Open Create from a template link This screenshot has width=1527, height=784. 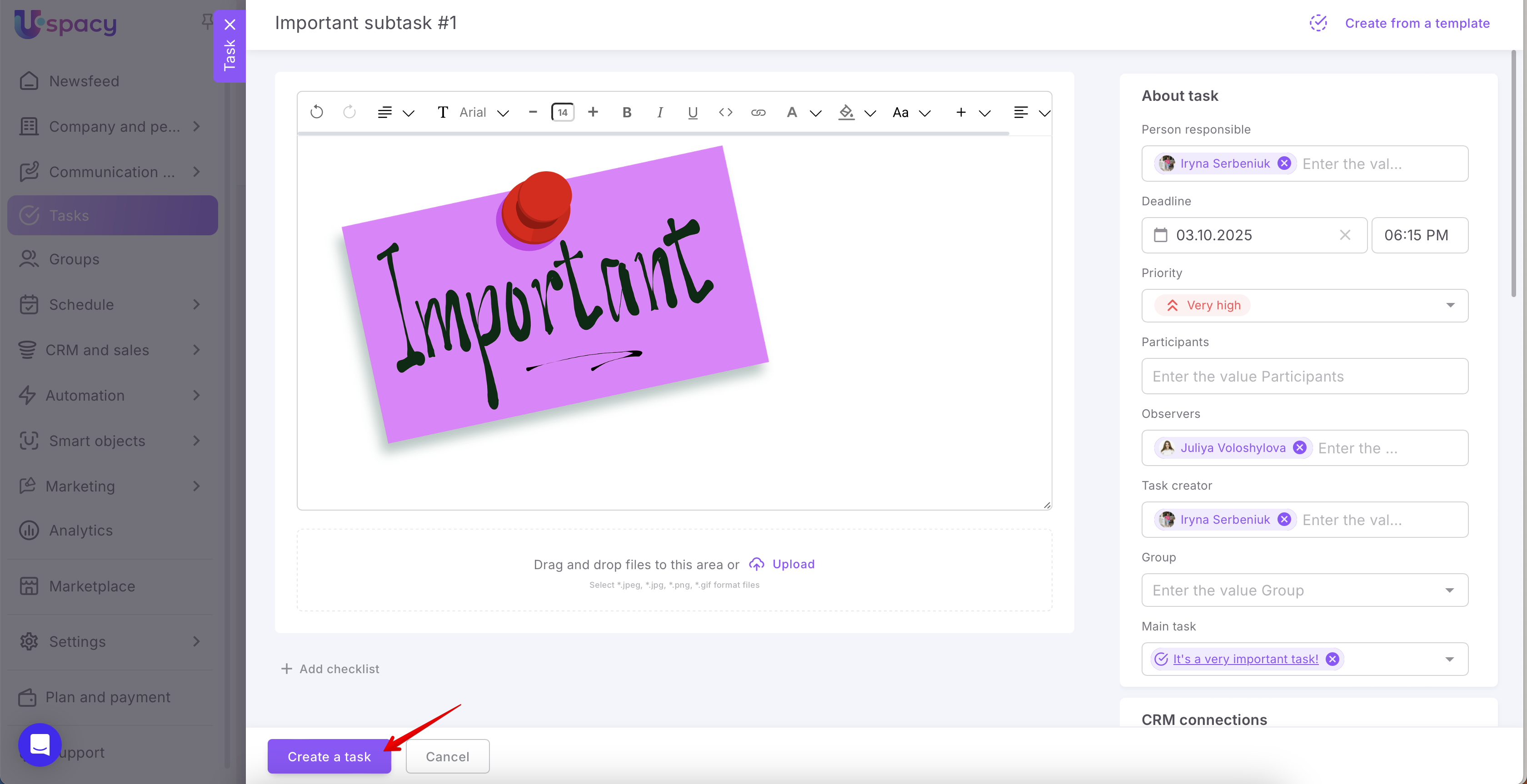click(1417, 23)
